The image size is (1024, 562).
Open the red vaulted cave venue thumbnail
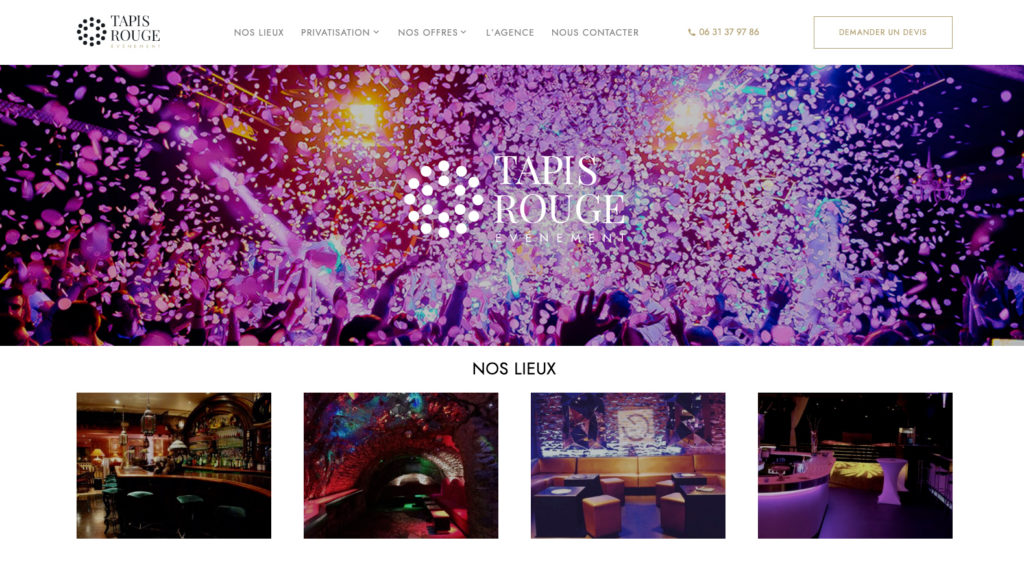(x=401, y=465)
